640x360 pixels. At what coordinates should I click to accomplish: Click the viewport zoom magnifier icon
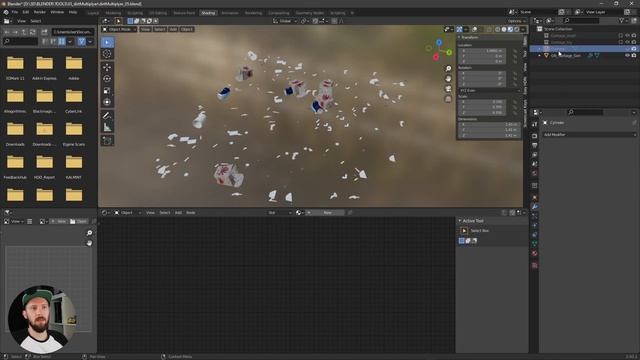click(448, 69)
